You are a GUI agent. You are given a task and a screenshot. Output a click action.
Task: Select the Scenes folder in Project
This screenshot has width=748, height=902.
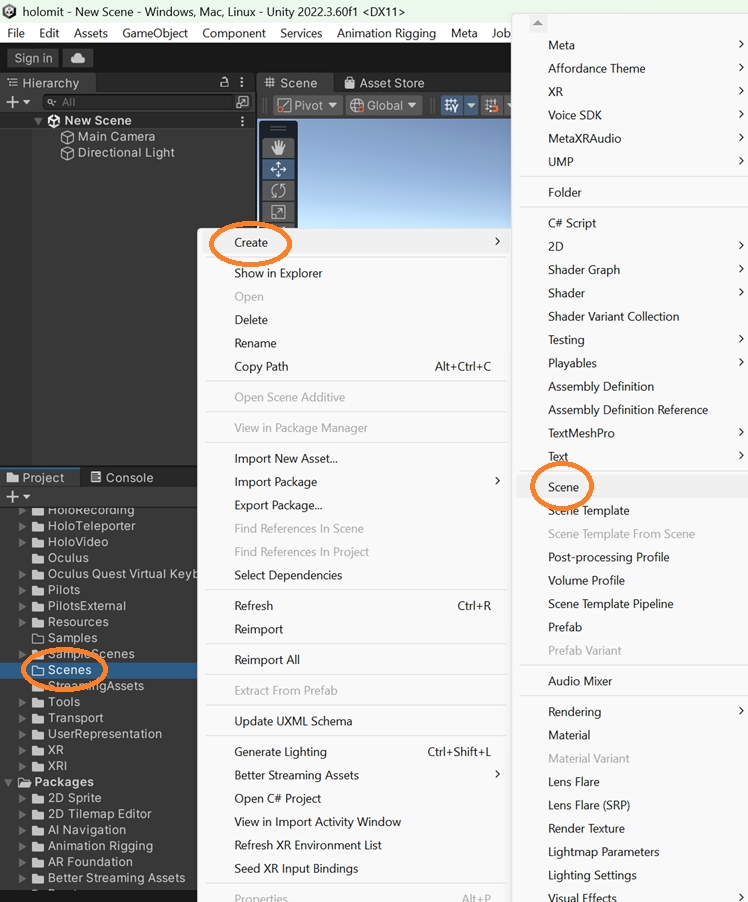click(x=69, y=670)
